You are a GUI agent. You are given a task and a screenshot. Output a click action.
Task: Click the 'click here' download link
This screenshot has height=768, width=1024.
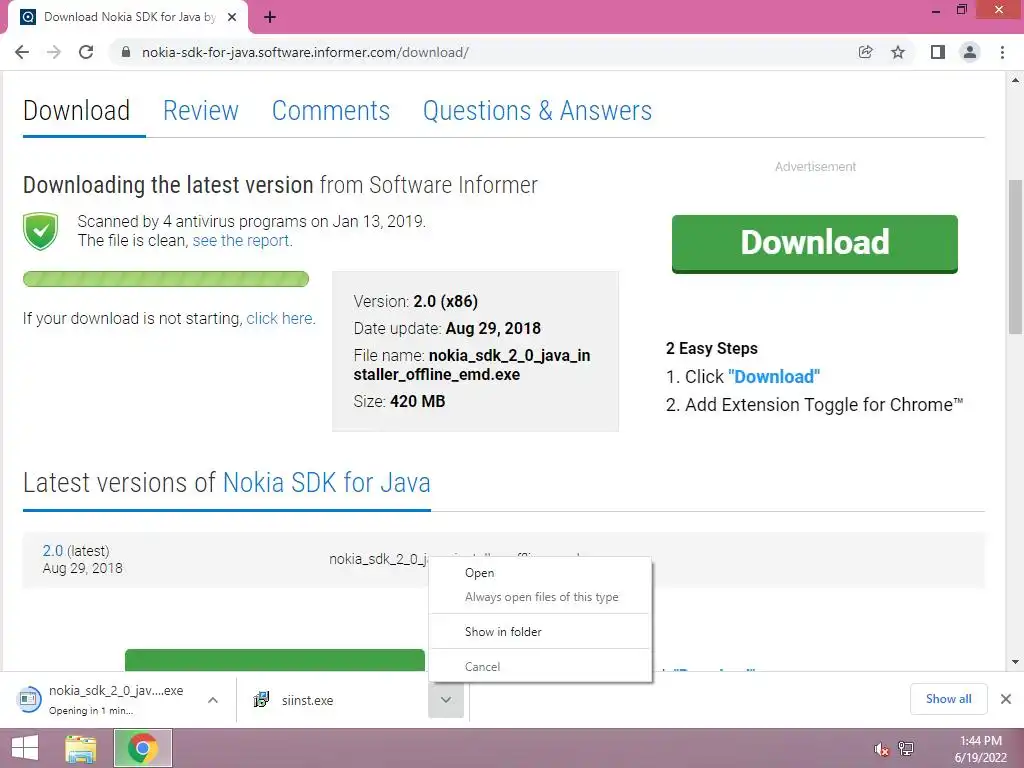[x=279, y=318]
